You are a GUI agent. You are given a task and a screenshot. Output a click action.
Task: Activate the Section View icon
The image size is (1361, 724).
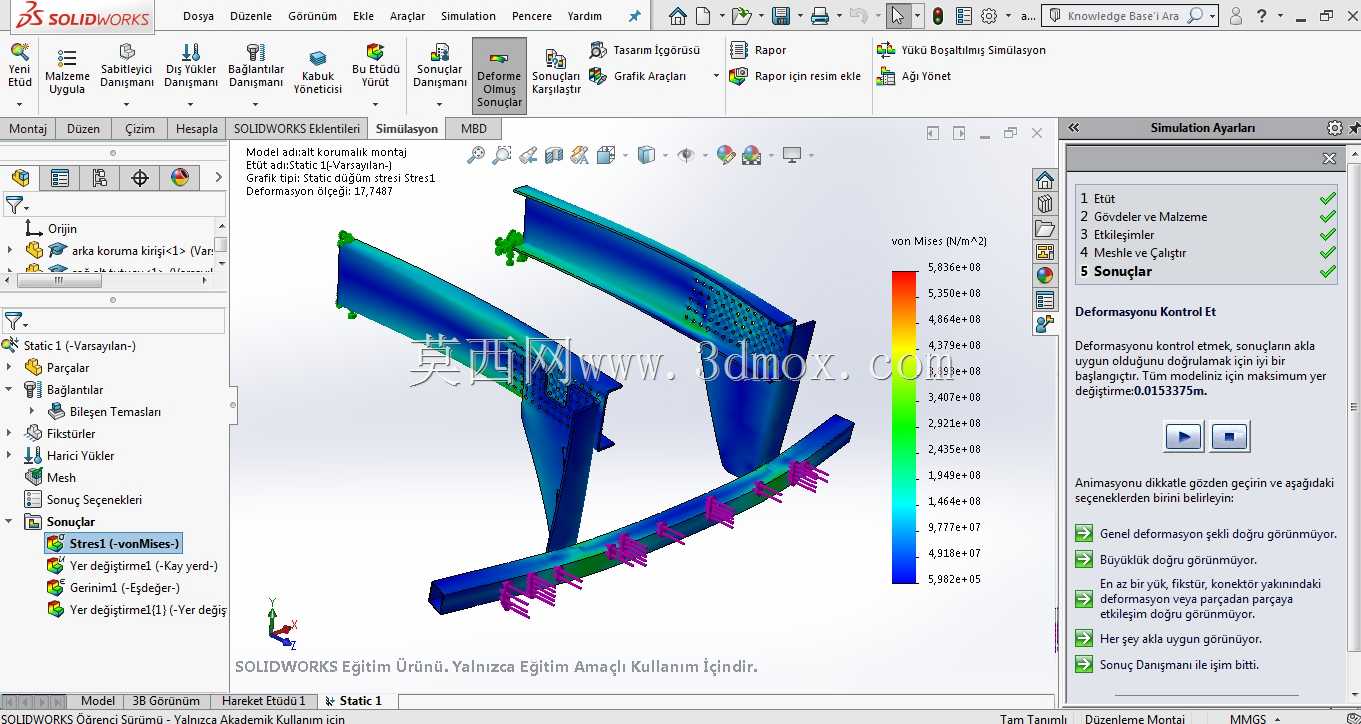click(x=554, y=155)
